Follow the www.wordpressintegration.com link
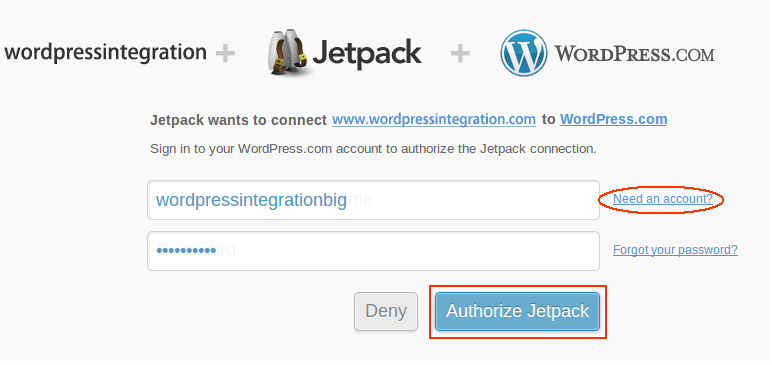This screenshot has width=772, height=365. 434,119
